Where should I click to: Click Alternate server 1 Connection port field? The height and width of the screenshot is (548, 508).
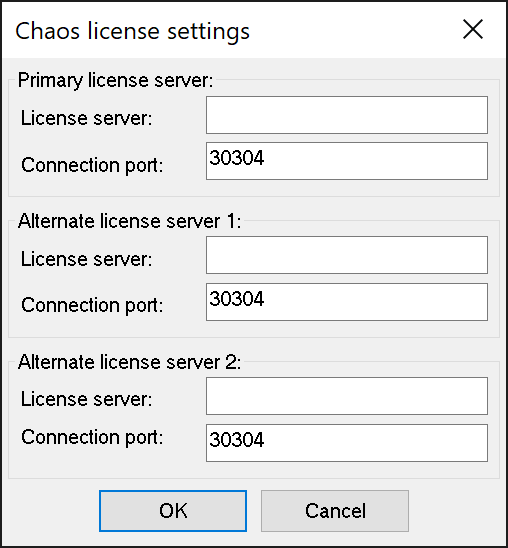347,302
